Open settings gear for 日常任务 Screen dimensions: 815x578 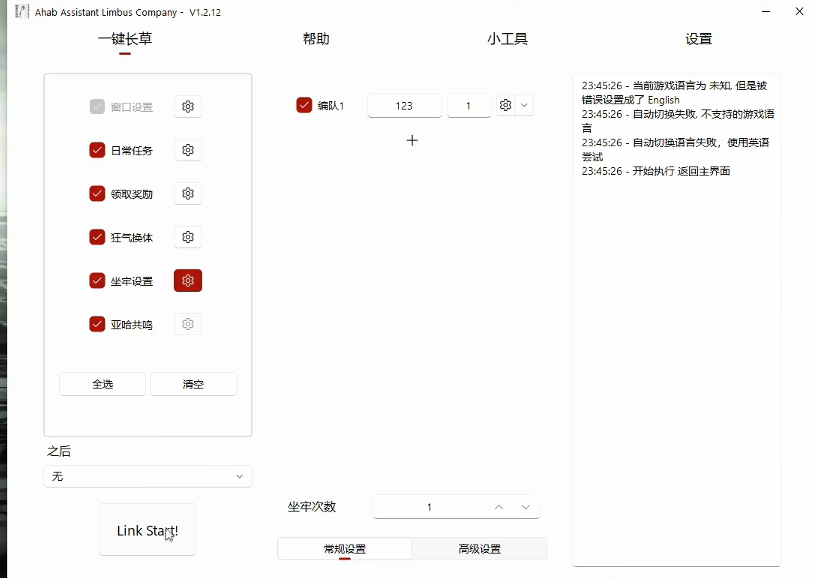188,150
